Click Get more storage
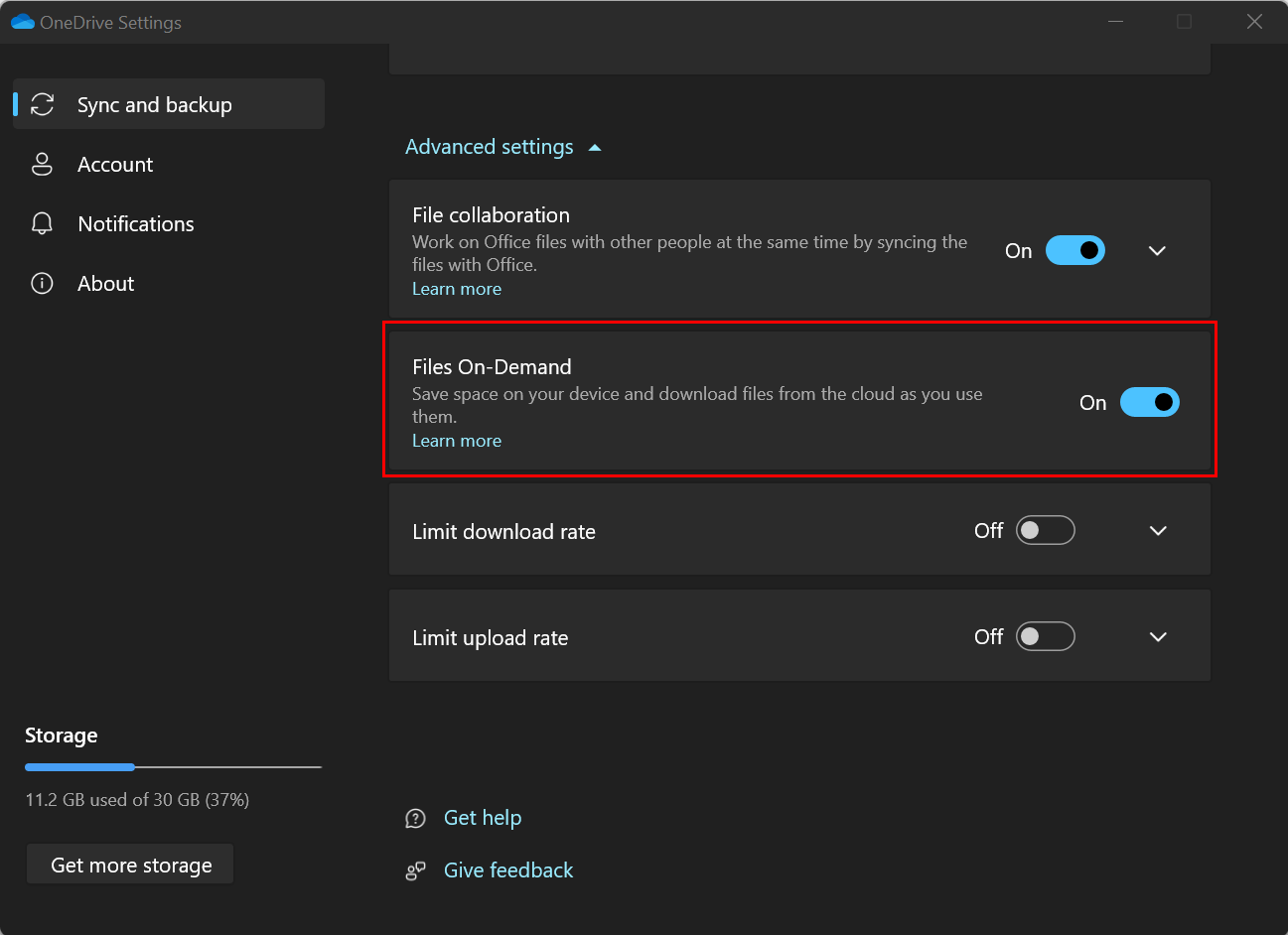The image size is (1288, 935). (x=129, y=864)
